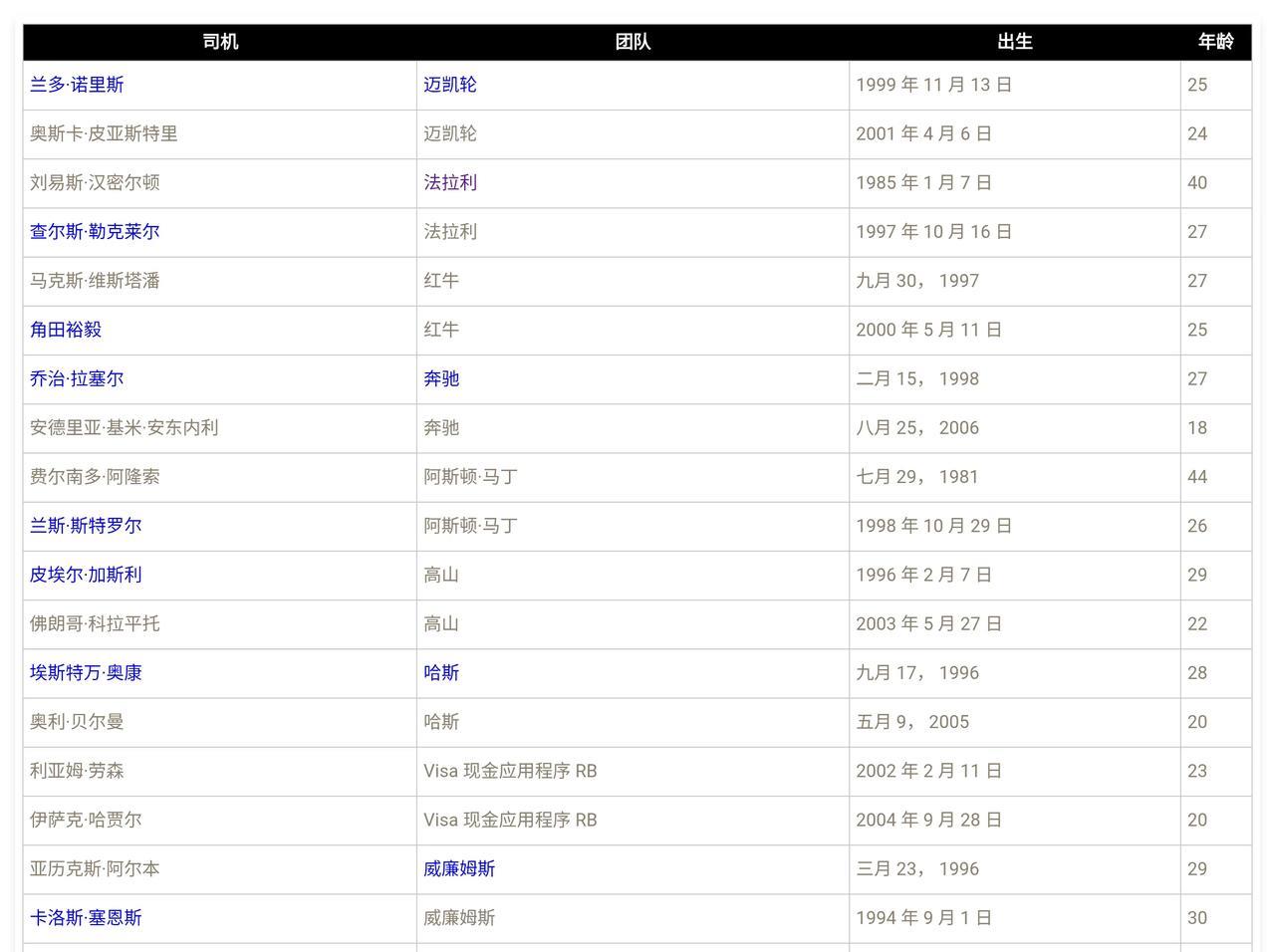The image size is (1275, 952).
Task: Open the 哈斯 team link
Action: click(x=441, y=673)
